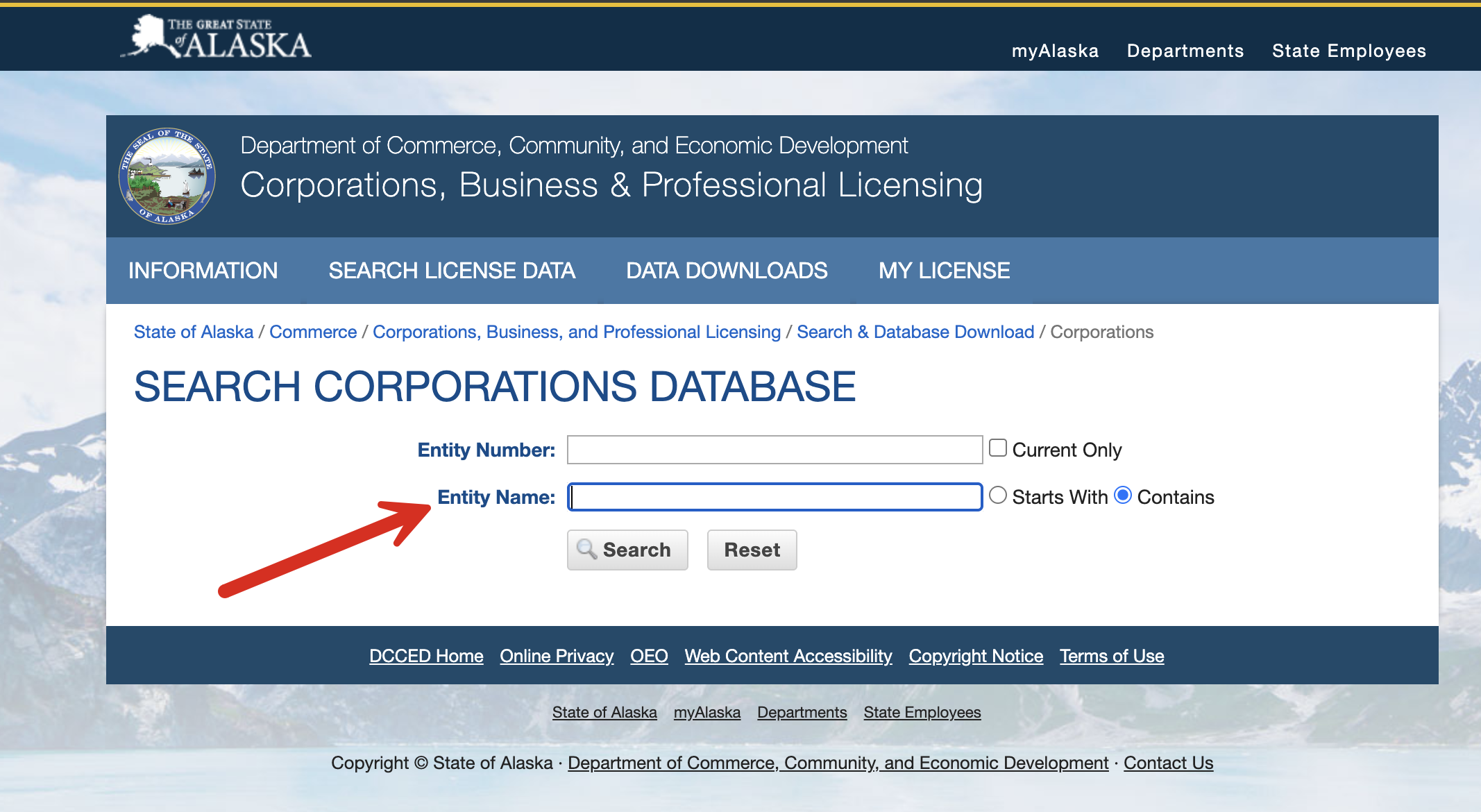Viewport: 1481px width, 812px height.
Task: Open the INFORMATION menu
Action: click(203, 271)
